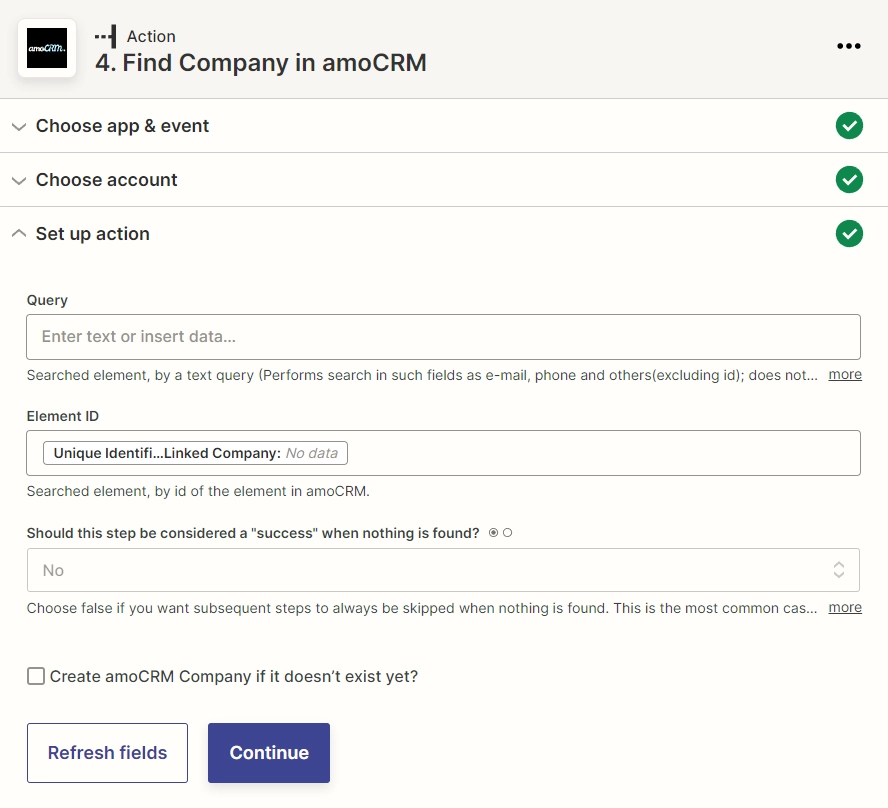This screenshot has width=888, height=808.
Task: Click the Action step type icon
Action: tap(106, 36)
